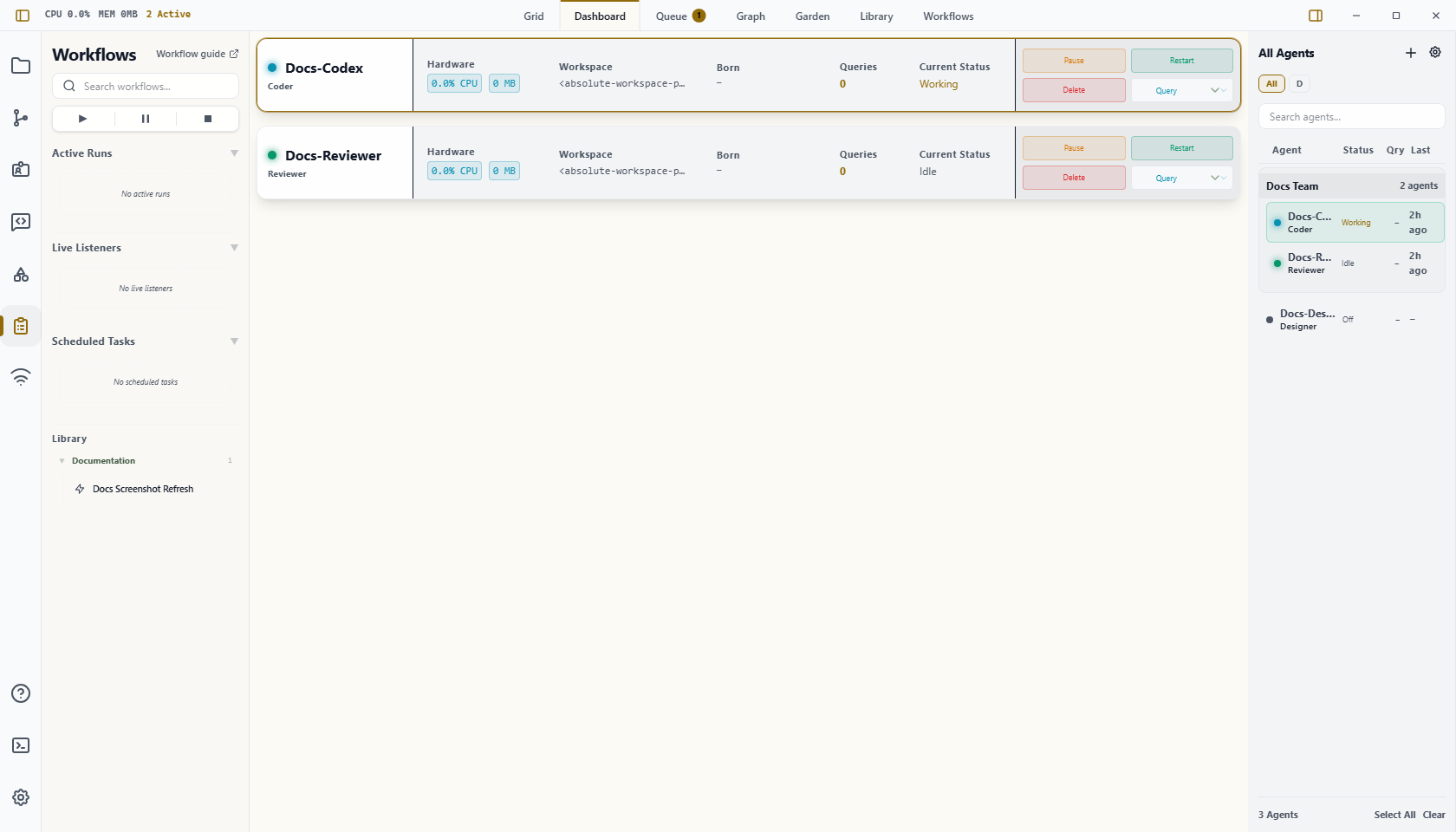Open the Docs-Reviewer Query dropdown arrow

click(1215, 178)
